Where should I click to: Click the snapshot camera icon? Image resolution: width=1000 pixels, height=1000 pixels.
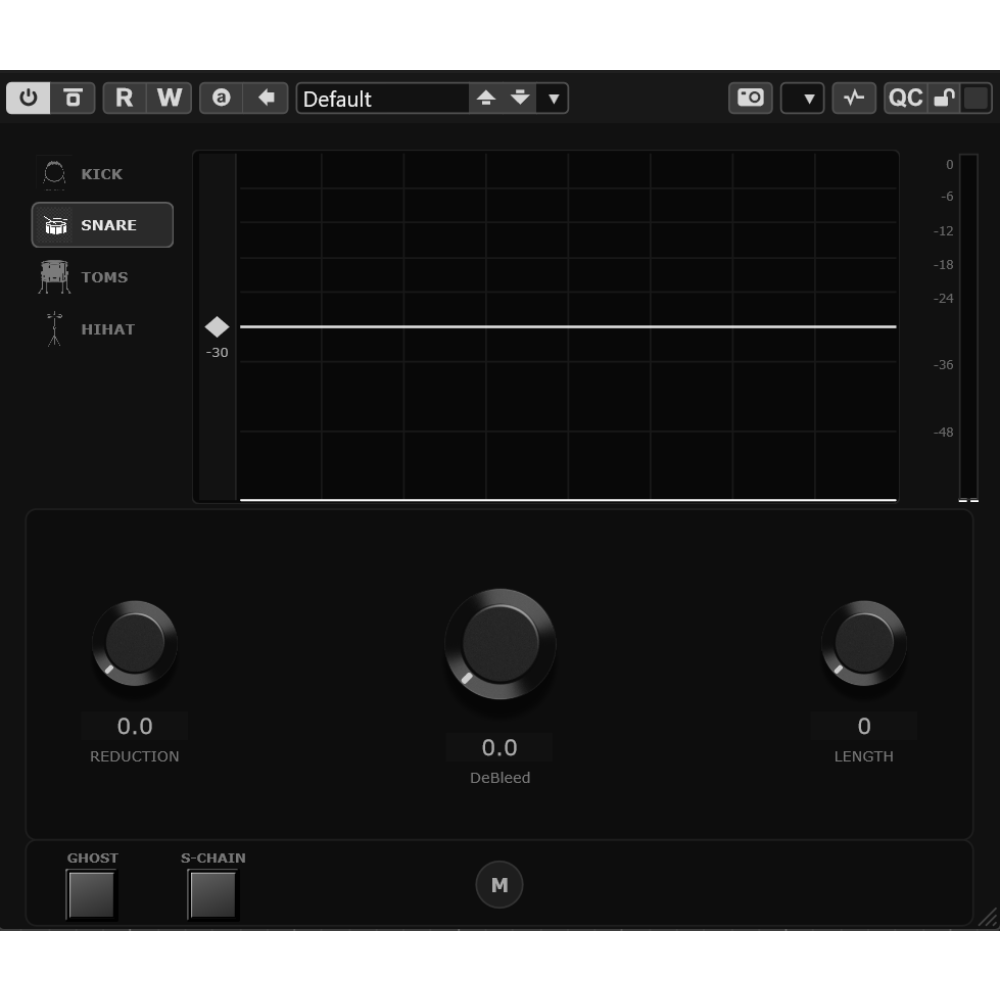pos(750,98)
